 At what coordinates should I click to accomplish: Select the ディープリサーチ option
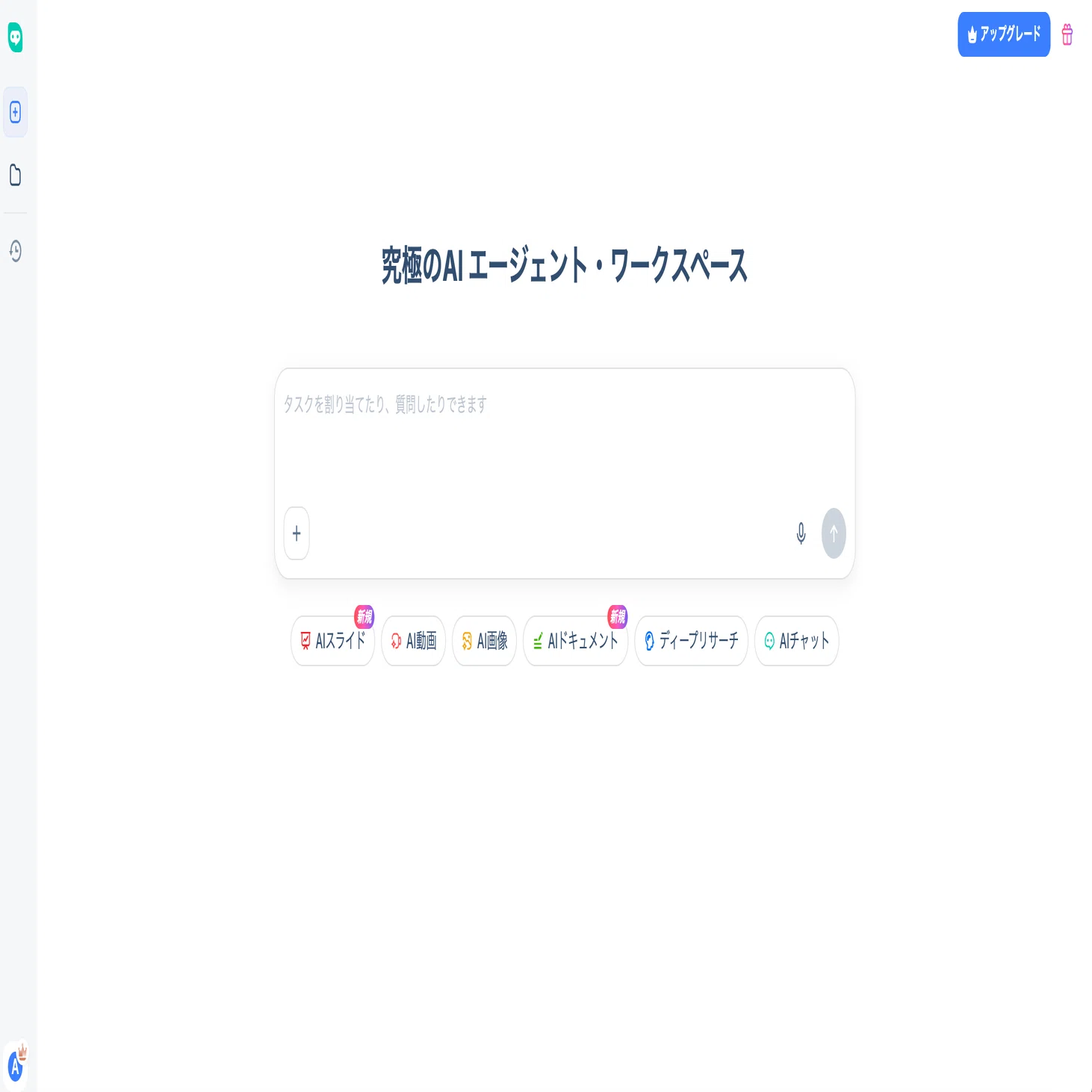click(x=691, y=641)
